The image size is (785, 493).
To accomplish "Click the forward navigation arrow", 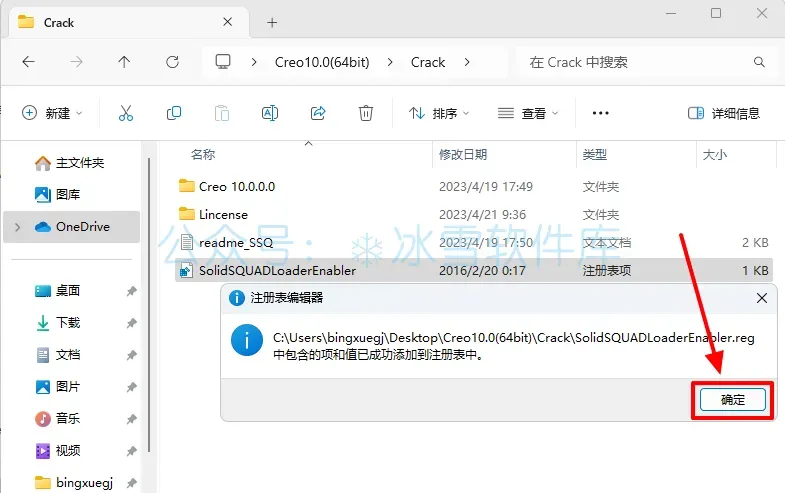I will 77,62.
